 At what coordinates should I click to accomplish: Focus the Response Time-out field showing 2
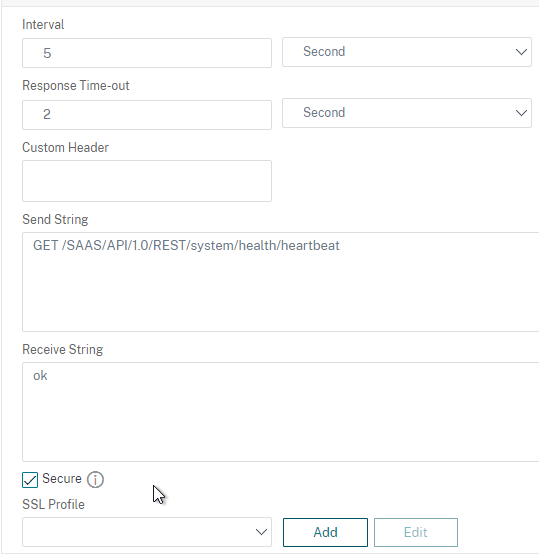click(x=147, y=115)
